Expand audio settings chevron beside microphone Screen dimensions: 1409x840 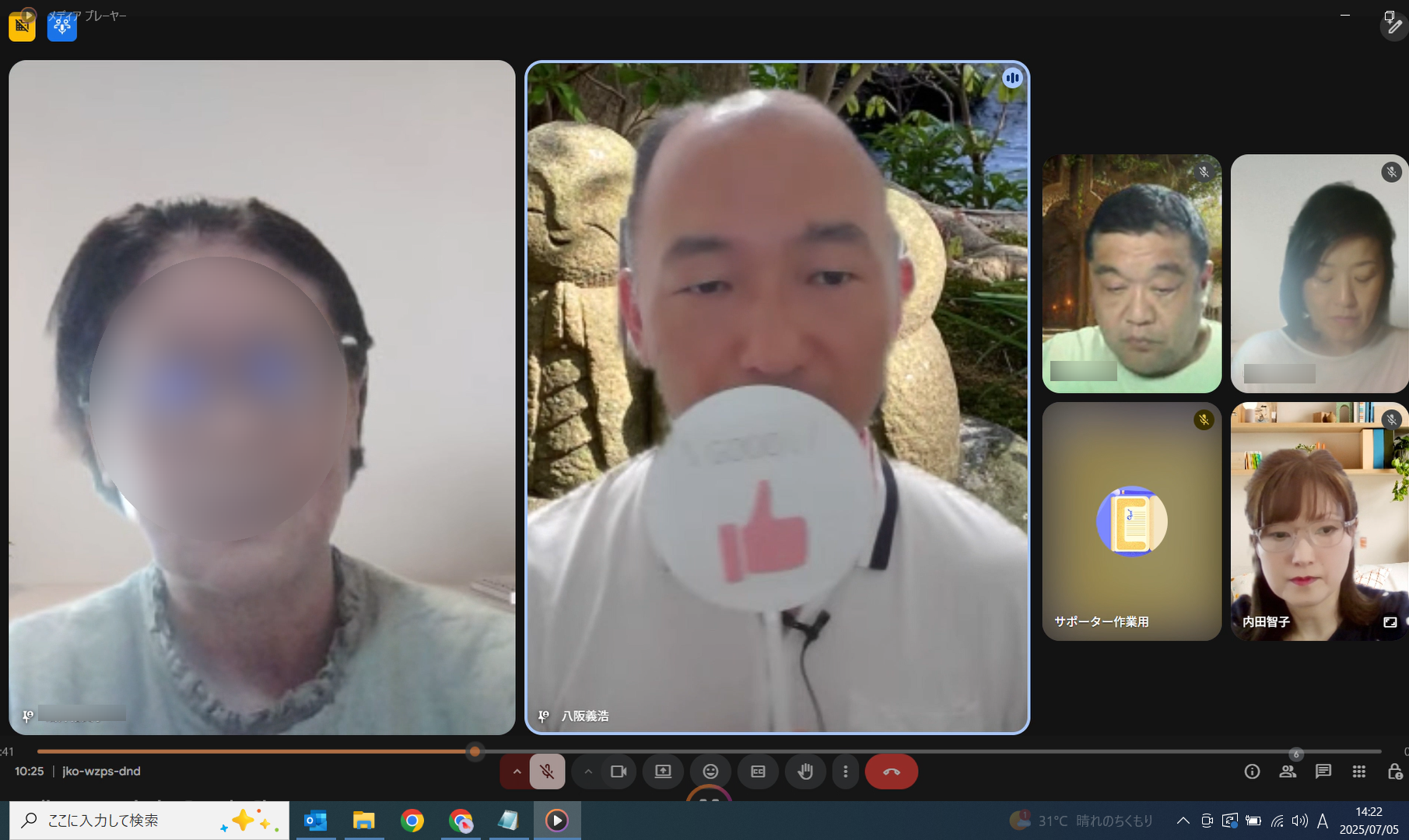tap(517, 772)
